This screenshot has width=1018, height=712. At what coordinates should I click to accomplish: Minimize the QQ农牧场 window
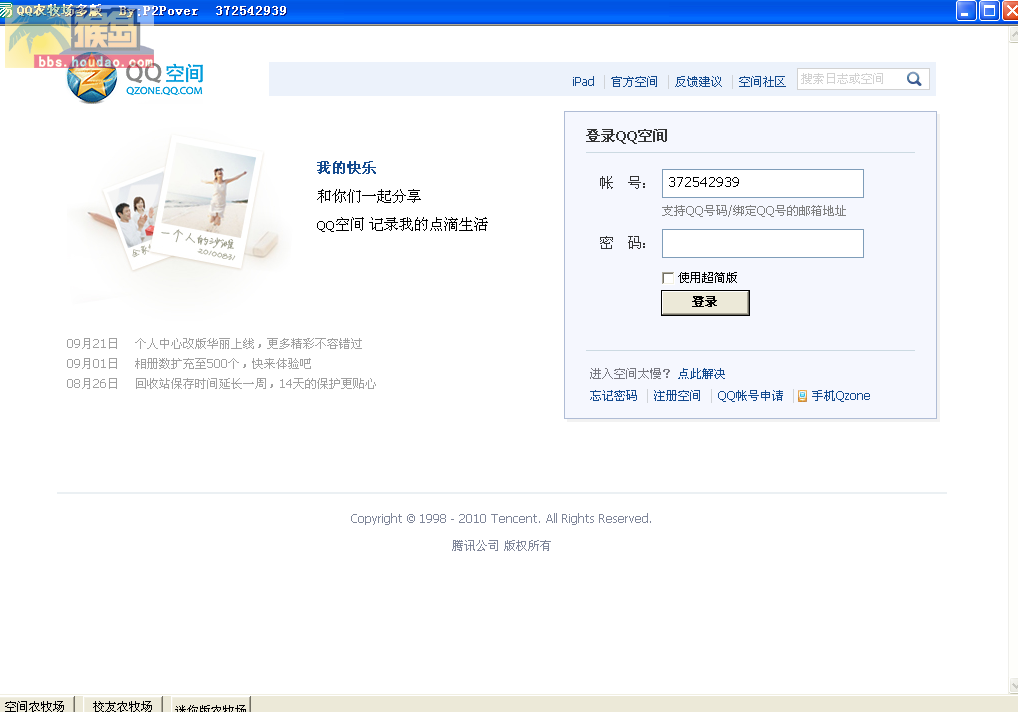point(966,11)
